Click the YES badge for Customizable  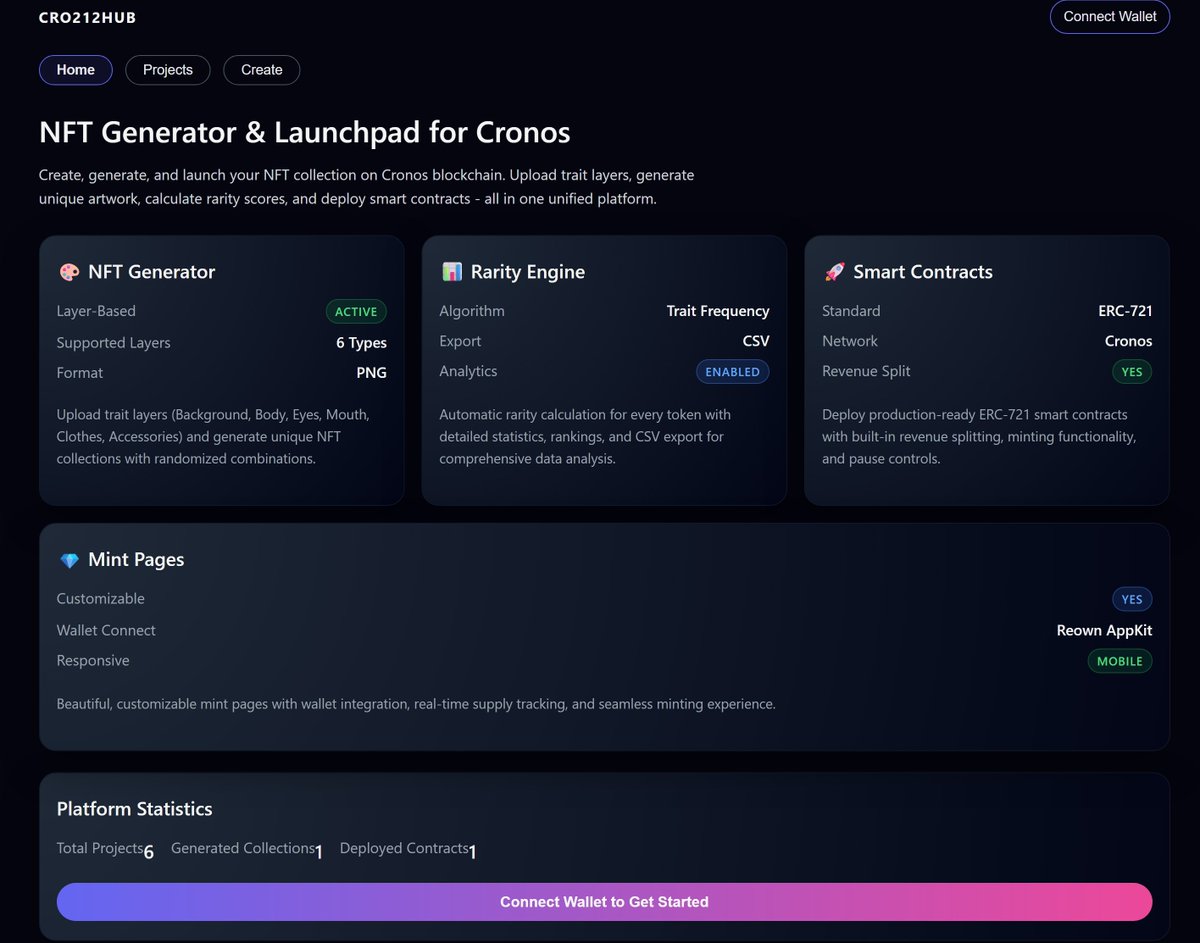pyautogui.click(x=1132, y=600)
